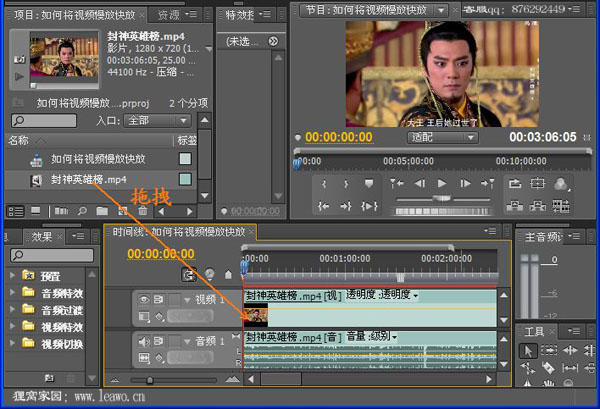The height and width of the screenshot is (409, 600).
Task: Toggle Snap in timeline panel
Action: tap(189, 275)
